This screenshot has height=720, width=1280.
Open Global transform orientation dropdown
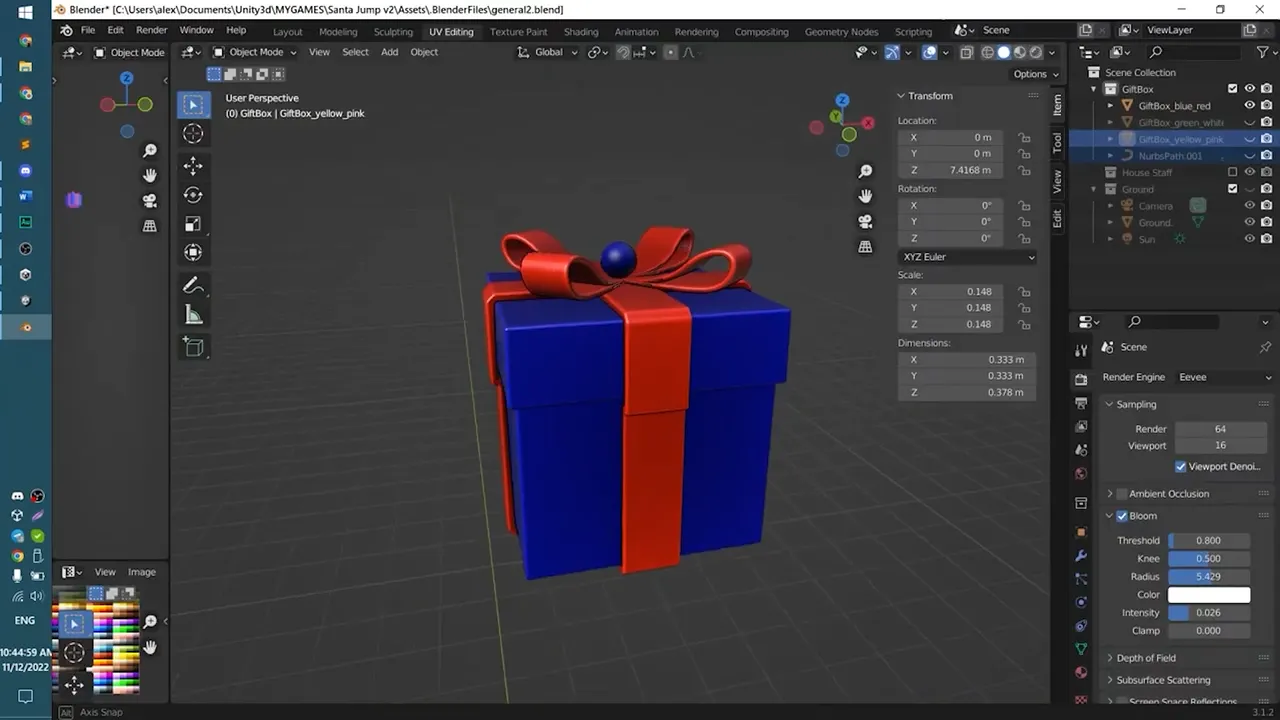[x=548, y=52]
